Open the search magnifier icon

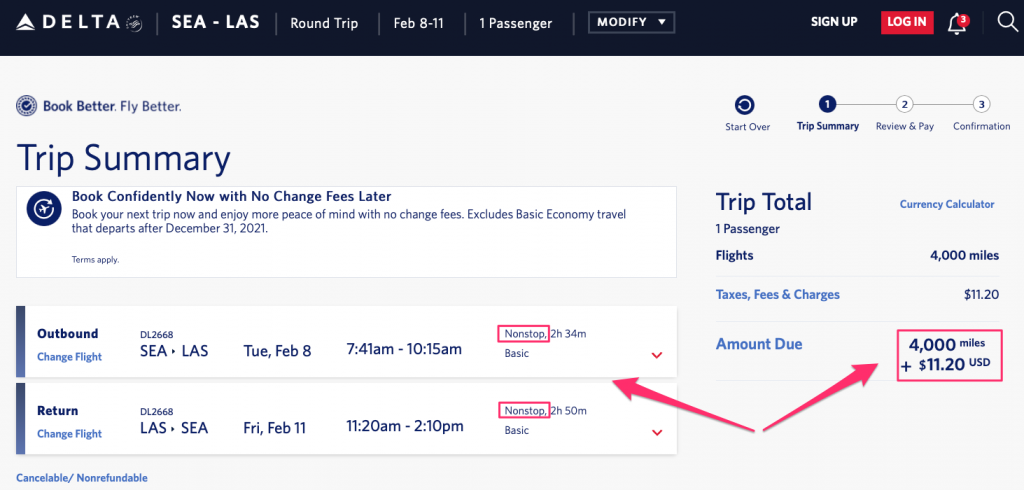(x=1007, y=22)
